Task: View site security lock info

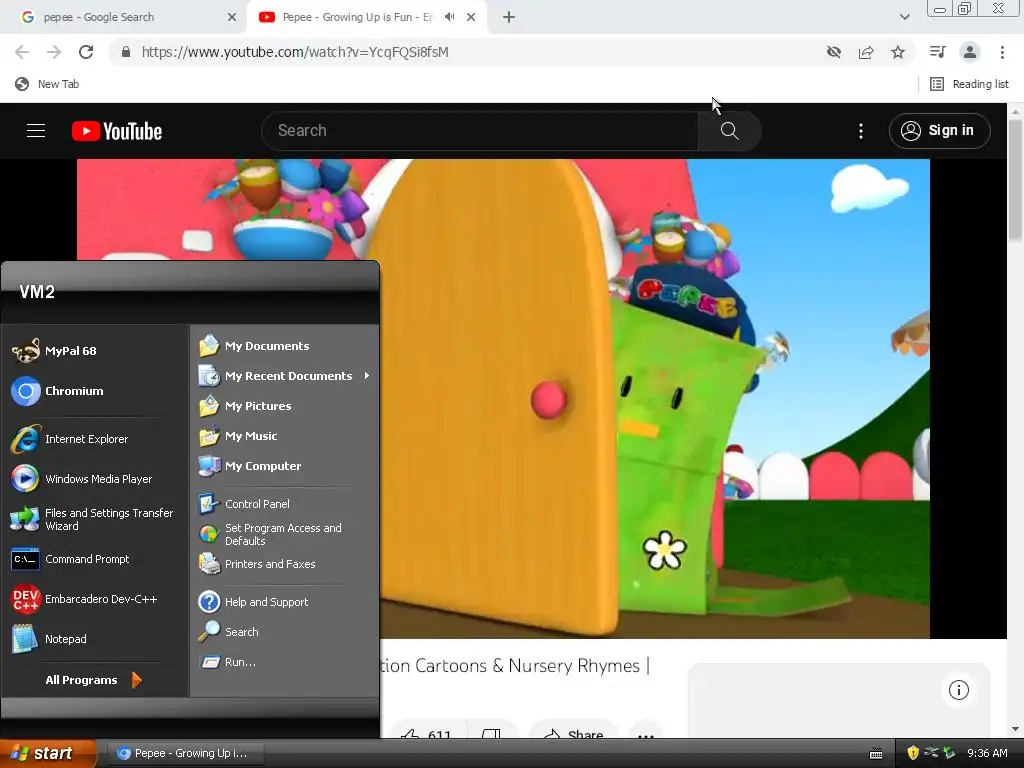Action: [126, 52]
